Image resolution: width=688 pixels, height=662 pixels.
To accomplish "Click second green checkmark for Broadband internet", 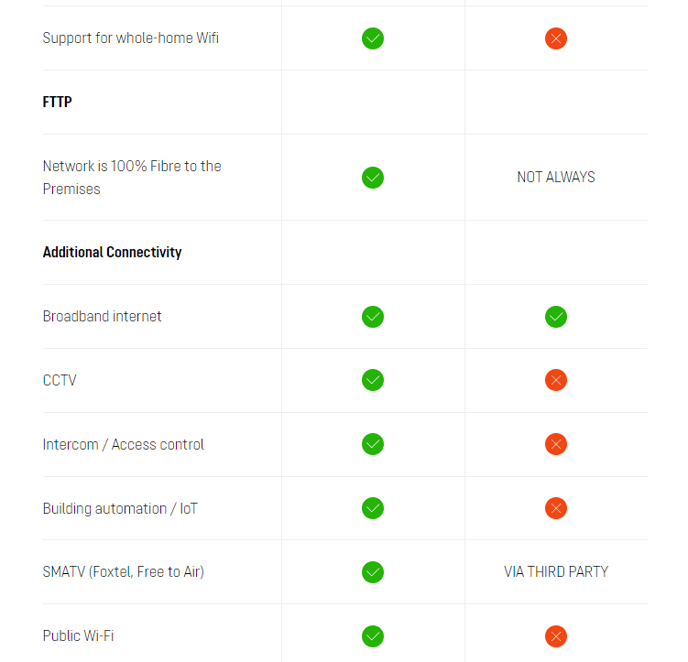I will 555,317.
